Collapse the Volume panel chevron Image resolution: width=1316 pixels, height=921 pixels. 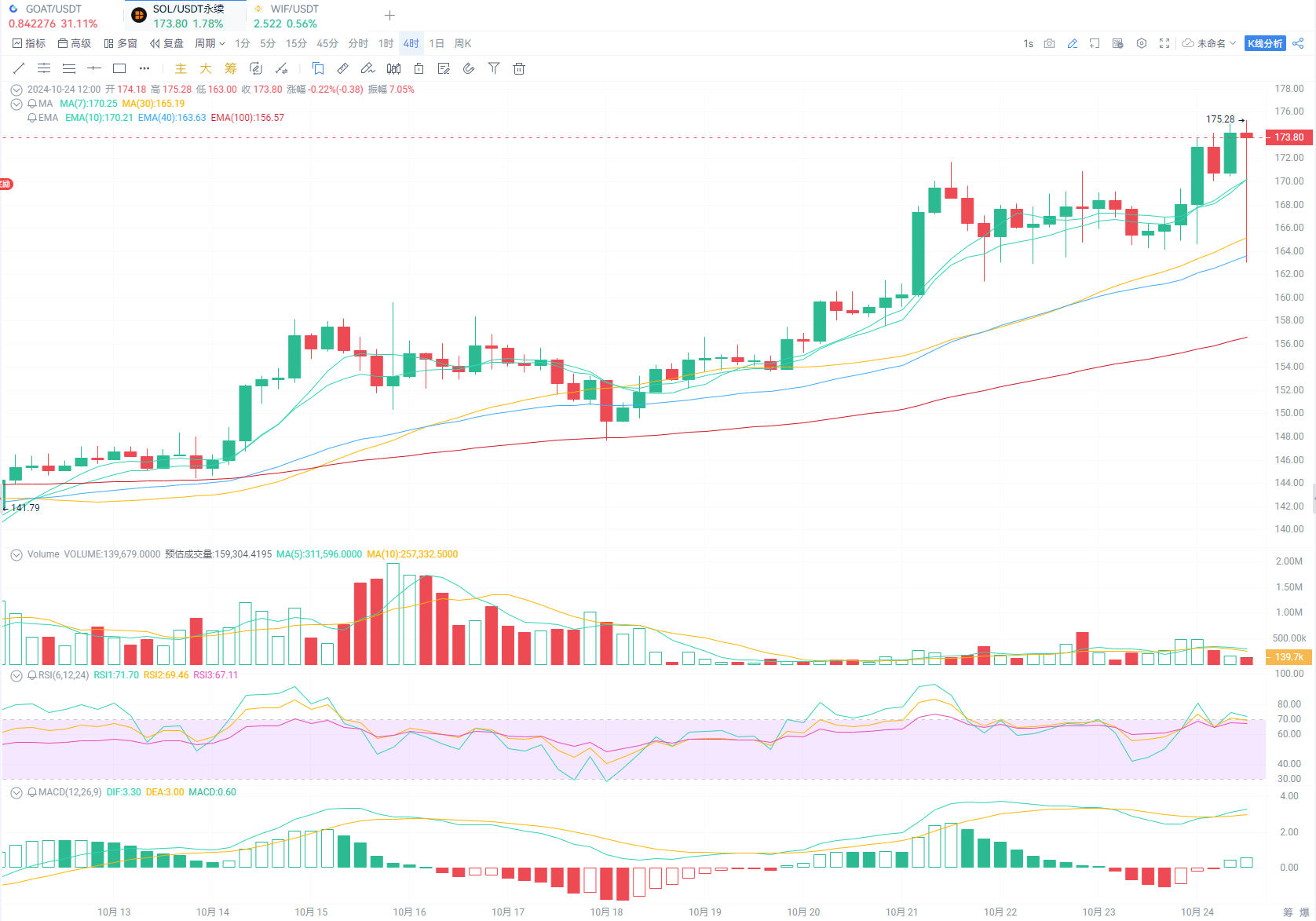point(16,554)
